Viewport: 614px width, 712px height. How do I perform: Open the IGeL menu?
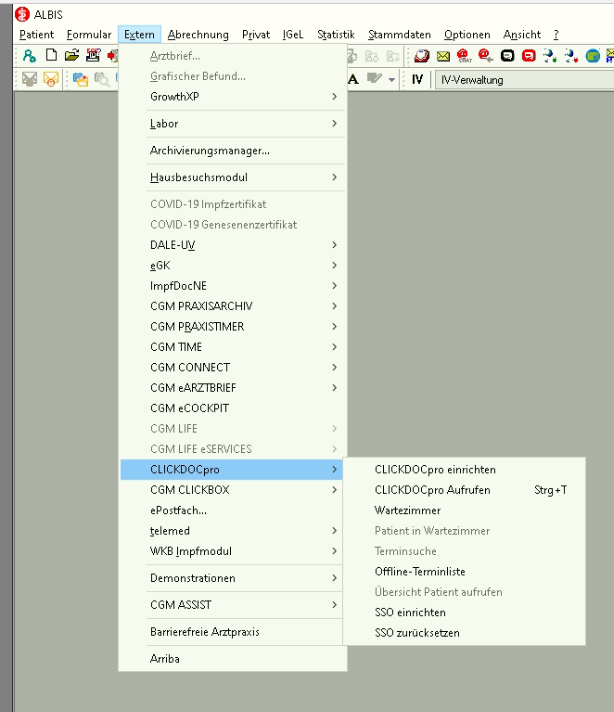pyautogui.click(x=292, y=35)
